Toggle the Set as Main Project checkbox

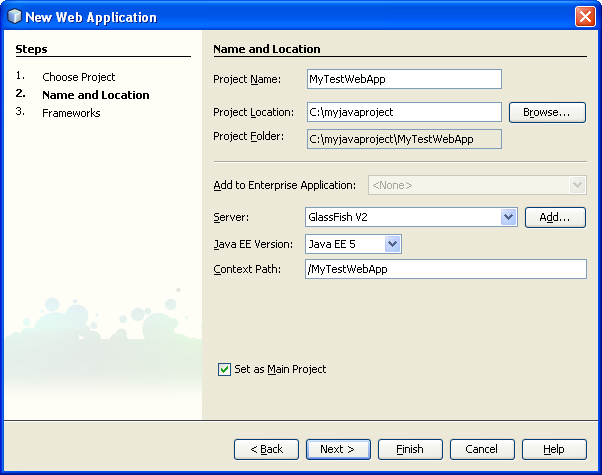pyautogui.click(x=224, y=369)
